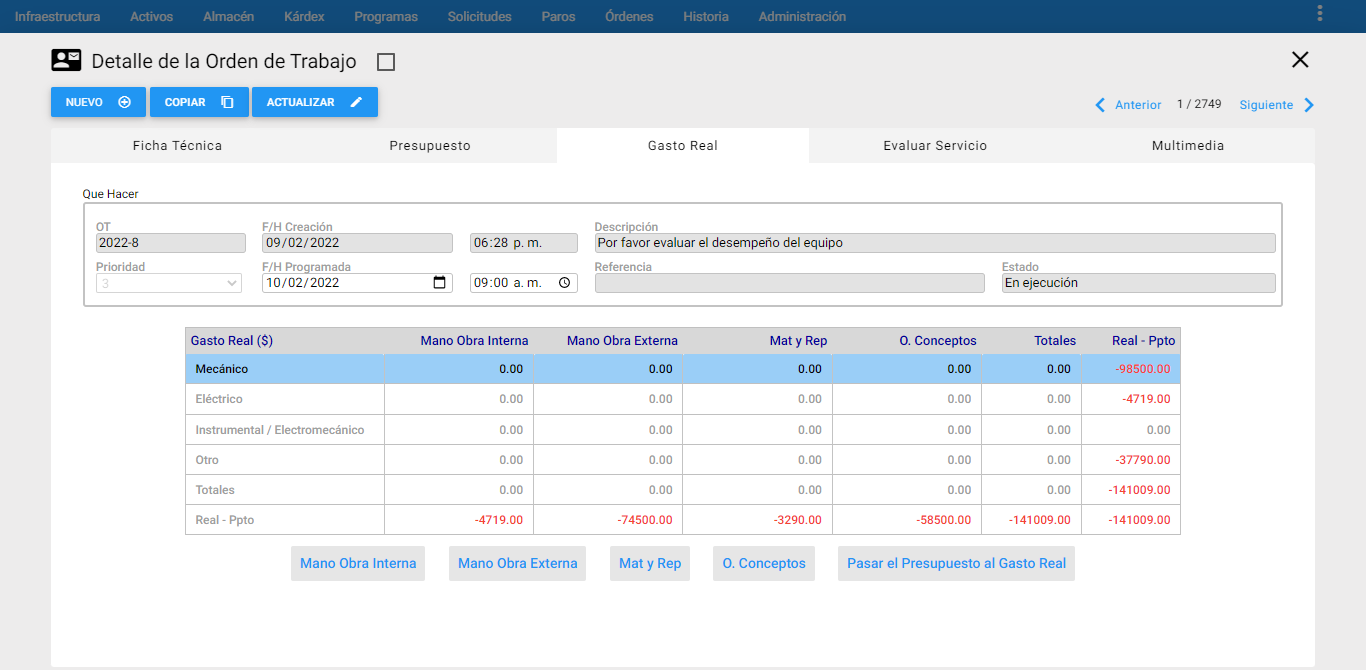
Task: Click the COPIAR button
Action: (x=199, y=102)
